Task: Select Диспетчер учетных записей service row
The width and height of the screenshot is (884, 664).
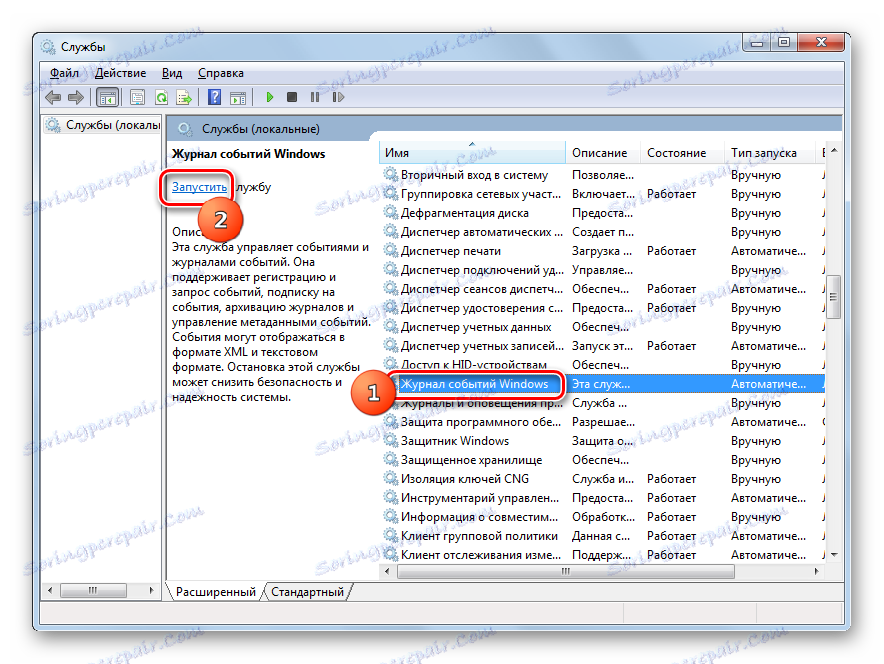Action: tap(603, 346)
